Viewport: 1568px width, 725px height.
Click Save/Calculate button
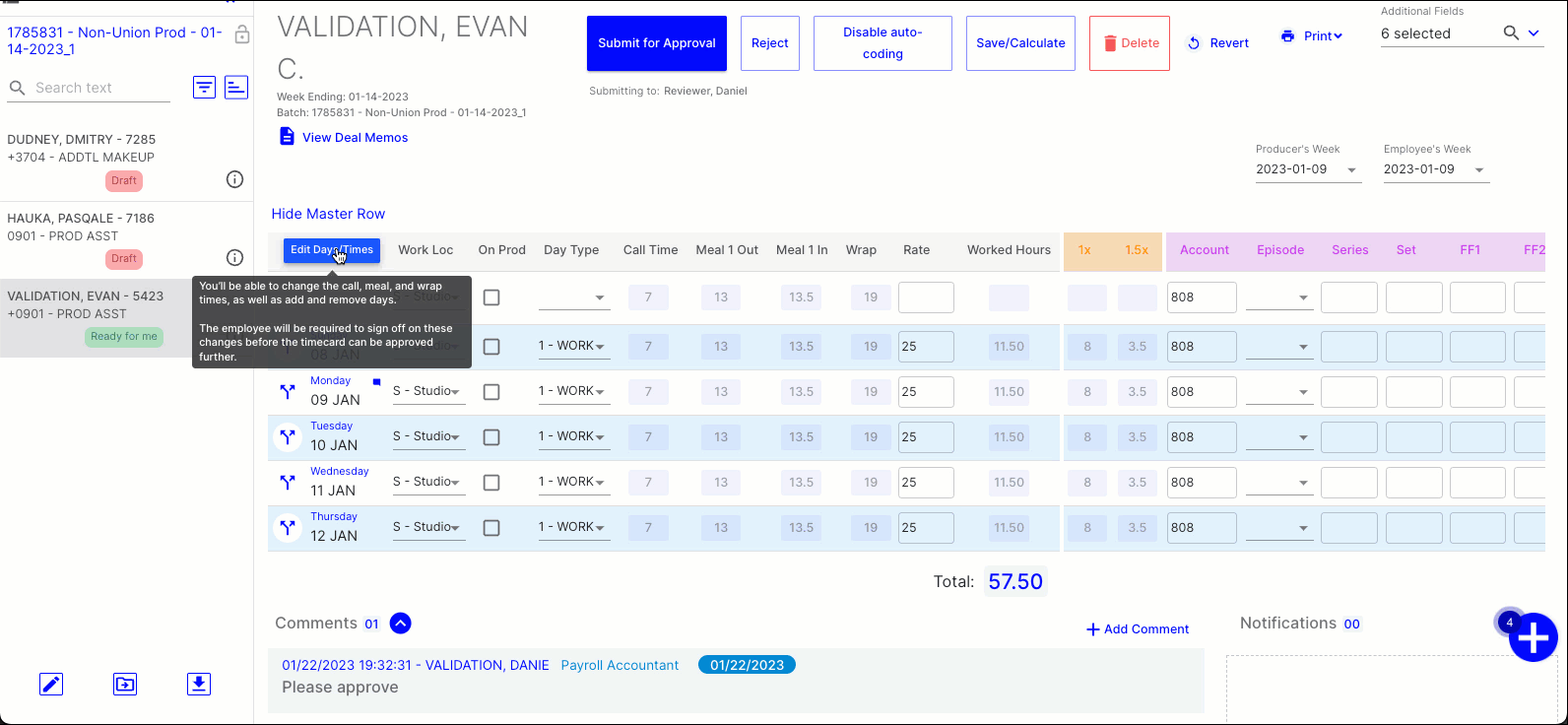pyautogui.click(x=1020, y=43)
